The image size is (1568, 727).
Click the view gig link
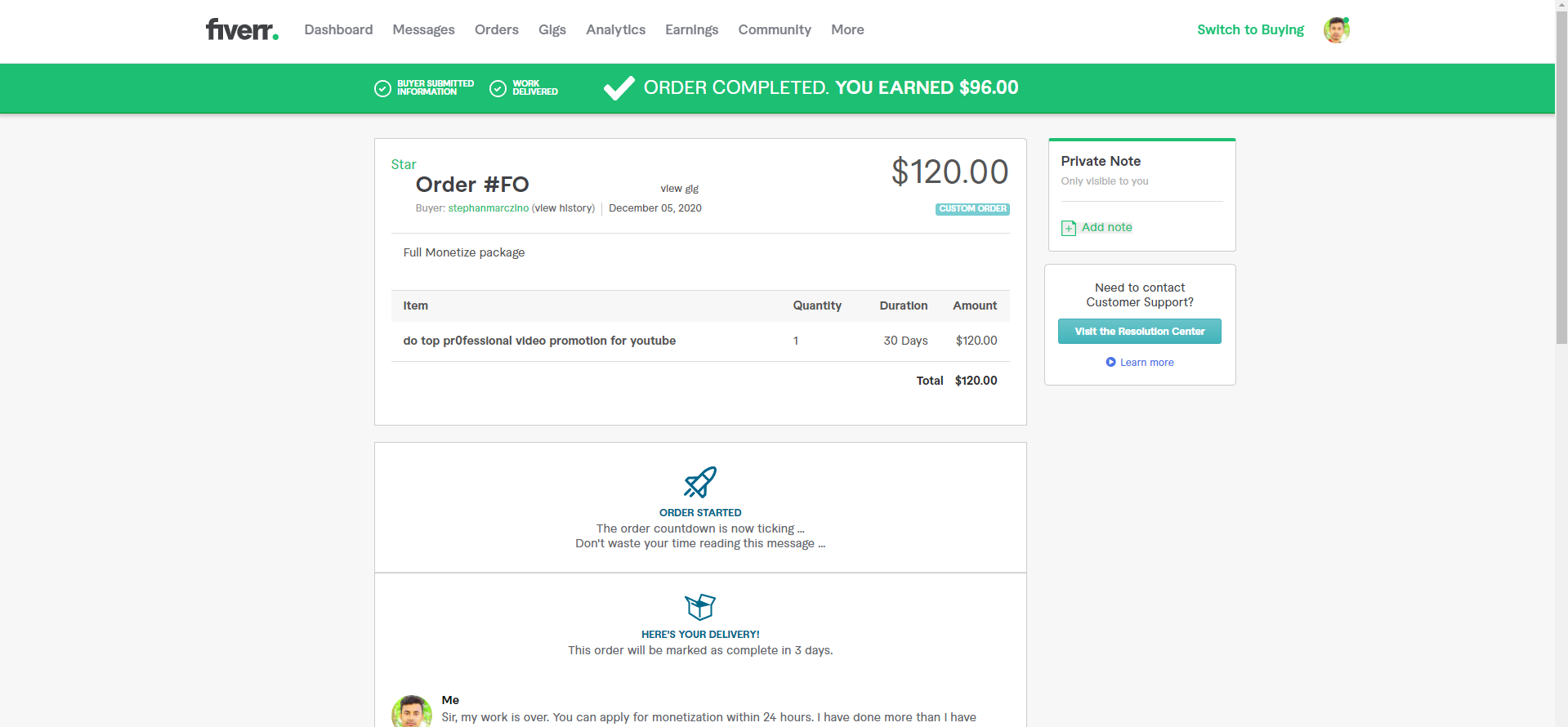coord(679,189)
